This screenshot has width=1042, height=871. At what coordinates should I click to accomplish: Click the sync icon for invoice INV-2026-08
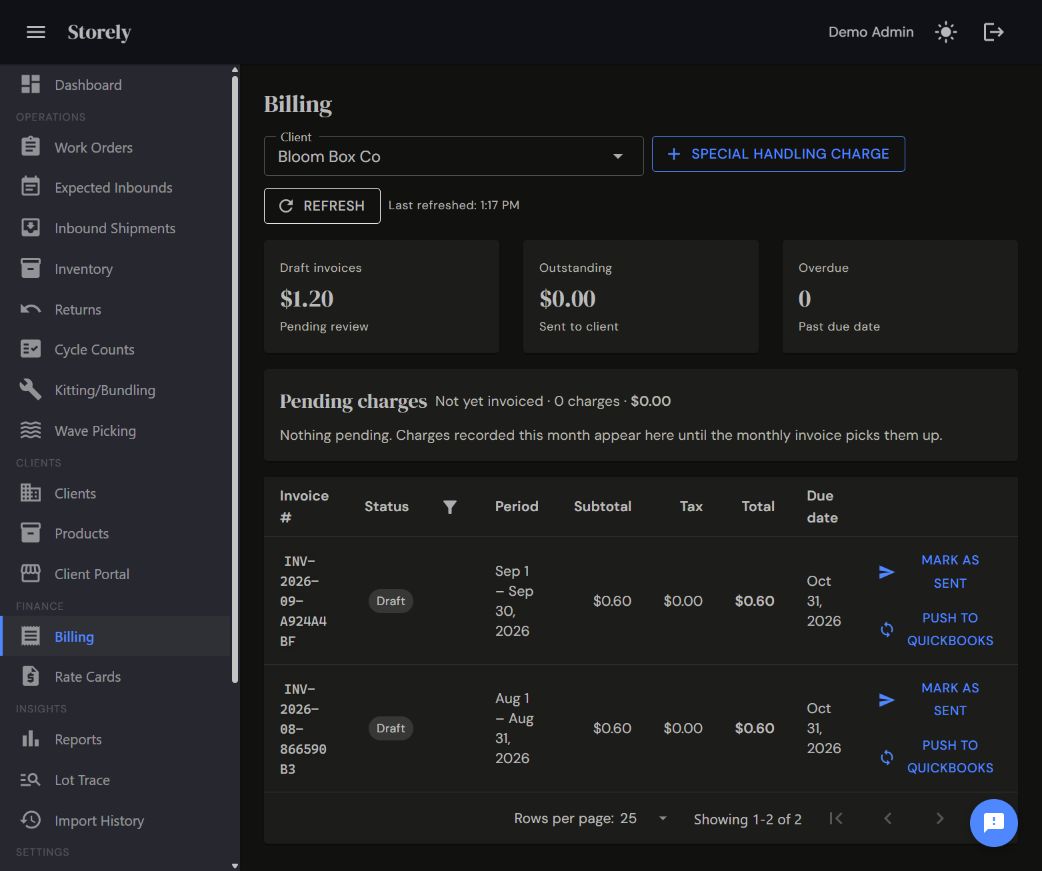click(886, 757)
